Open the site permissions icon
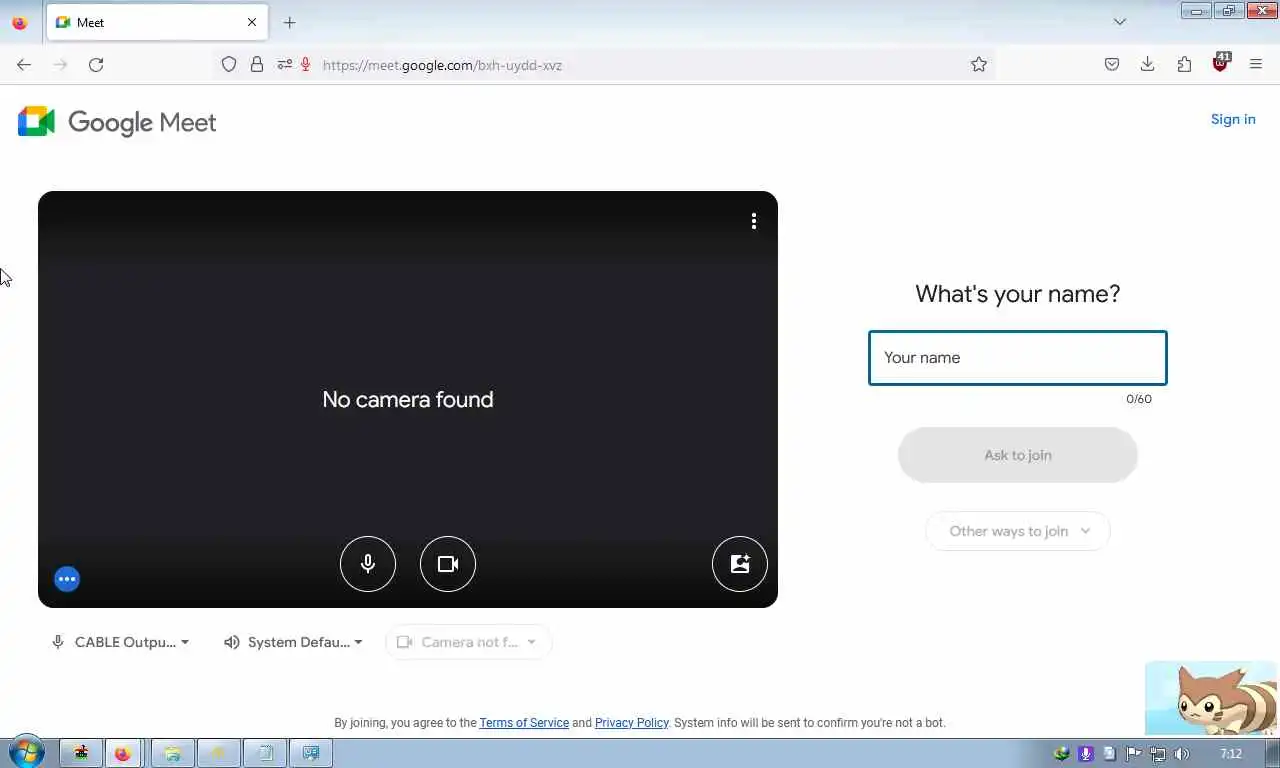The height and width of the screenshot is (768, 1280). click(285, 65)
